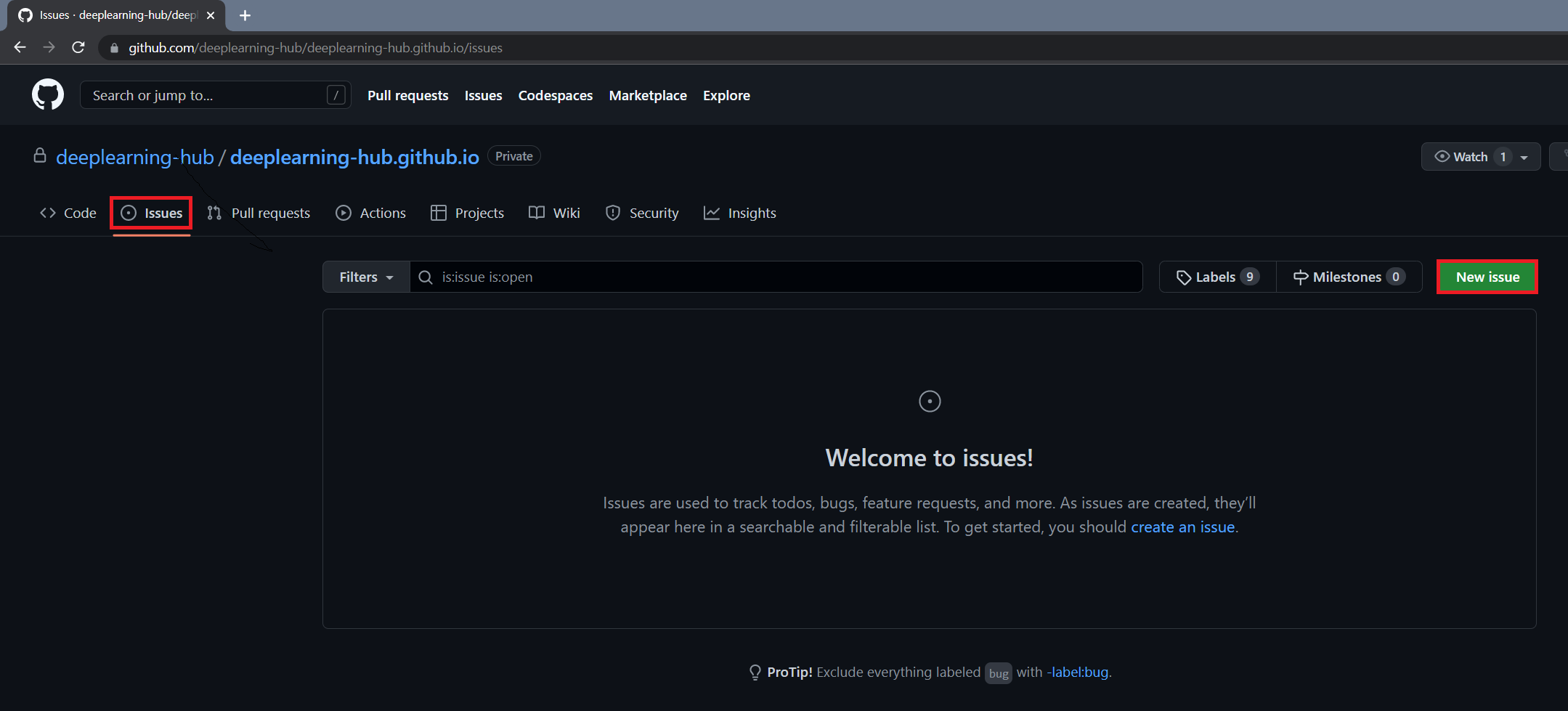The height and width of the screenshot is (711, 1568).
Task: Click the green New issue button
Action: coord(1487,277)
